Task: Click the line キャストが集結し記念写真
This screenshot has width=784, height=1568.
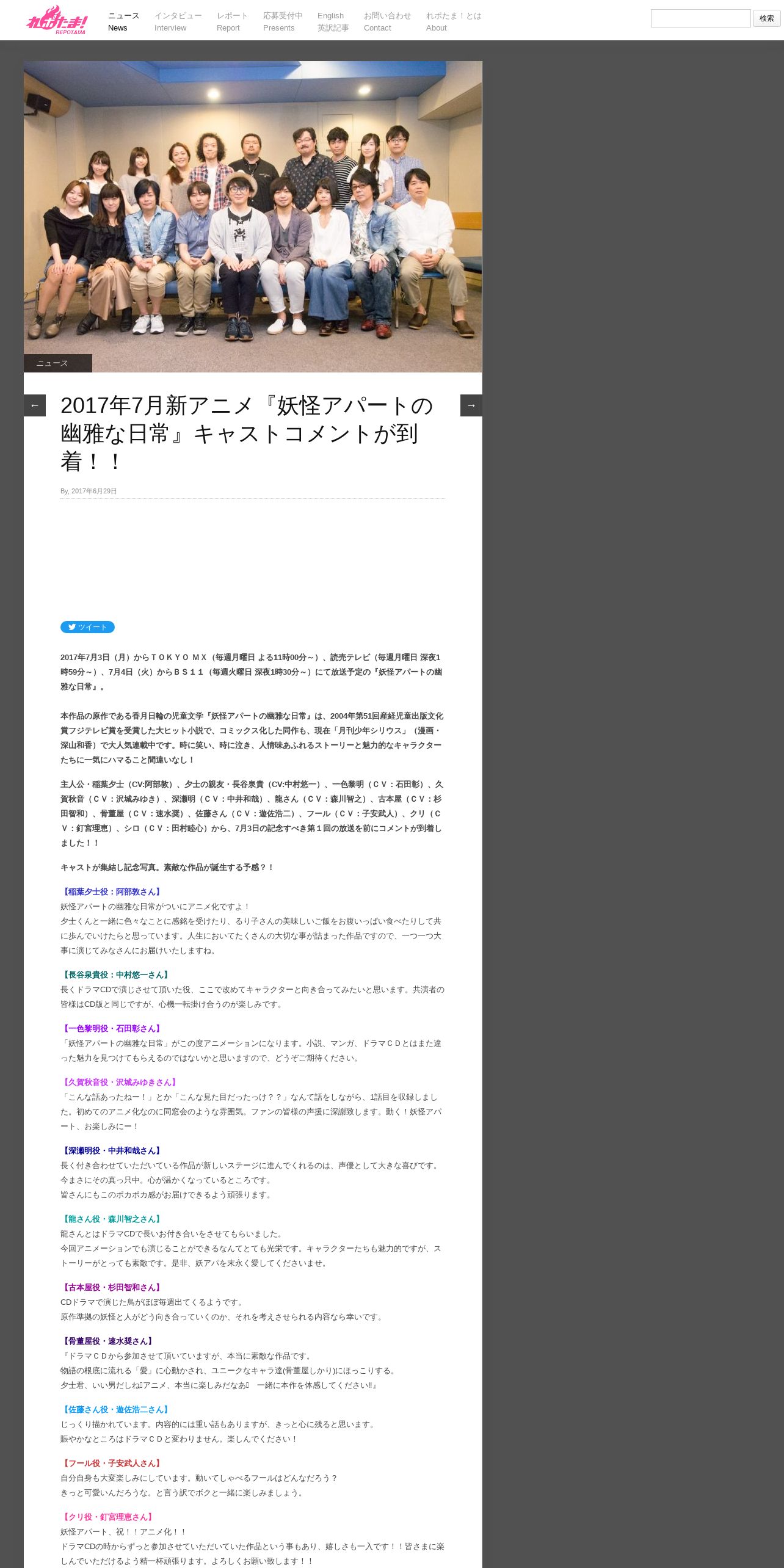Action: [168, 868]
